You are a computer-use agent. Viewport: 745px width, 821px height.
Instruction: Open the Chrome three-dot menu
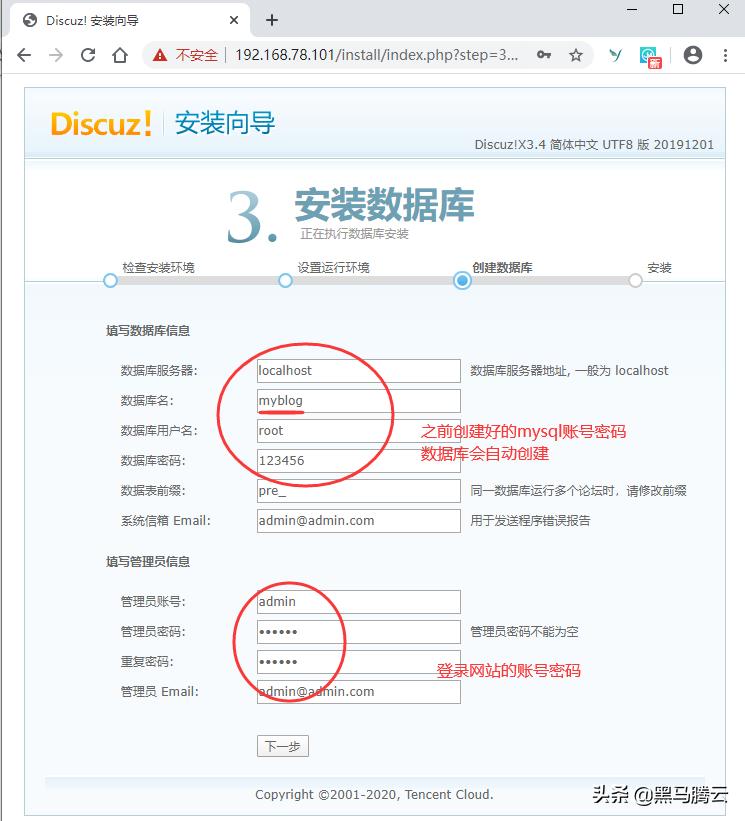[x=725, y=55]
